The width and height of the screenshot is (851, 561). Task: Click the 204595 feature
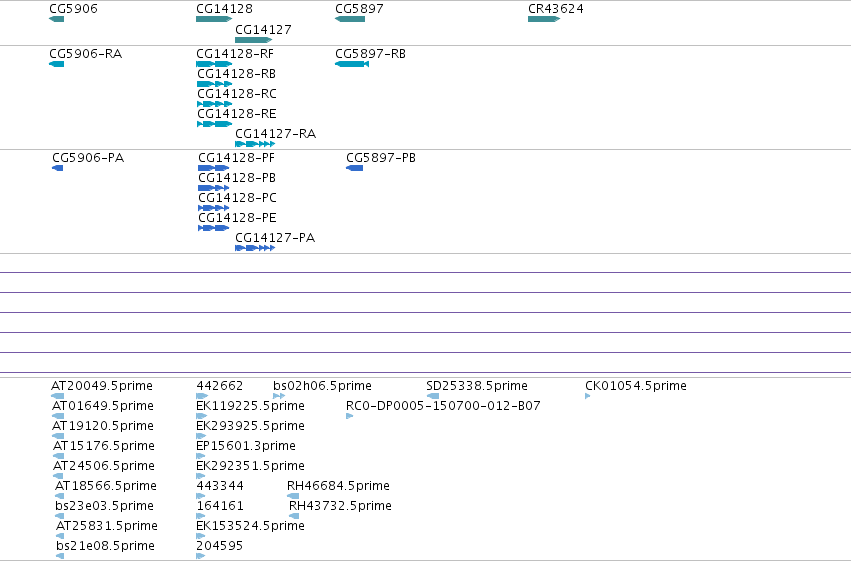pyautogui.click(x=201, y=556)
